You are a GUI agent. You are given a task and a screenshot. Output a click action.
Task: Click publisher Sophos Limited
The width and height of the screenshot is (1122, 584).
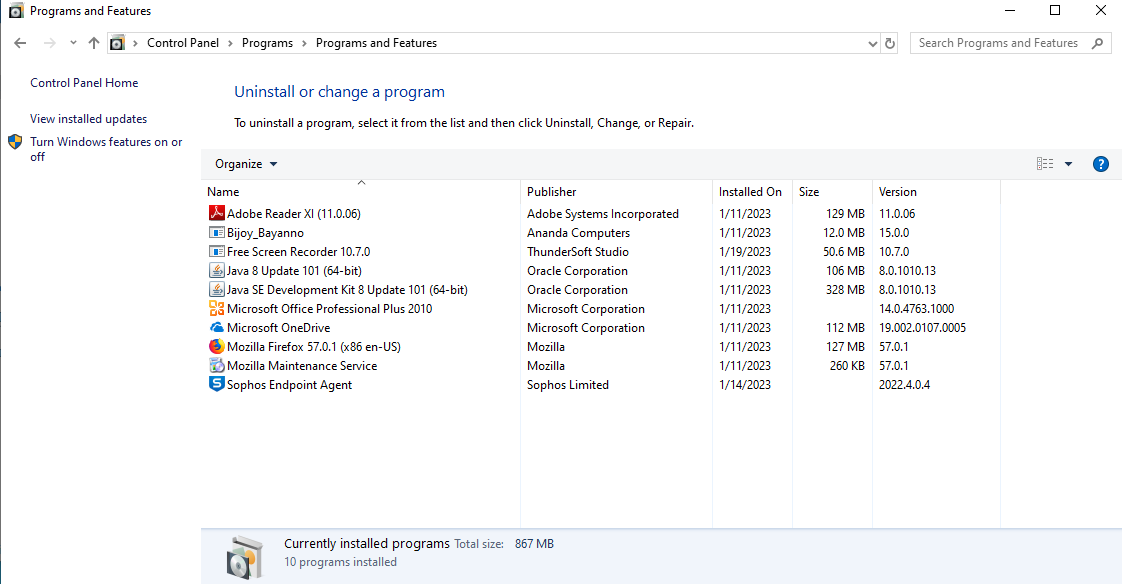click(567, 384)
